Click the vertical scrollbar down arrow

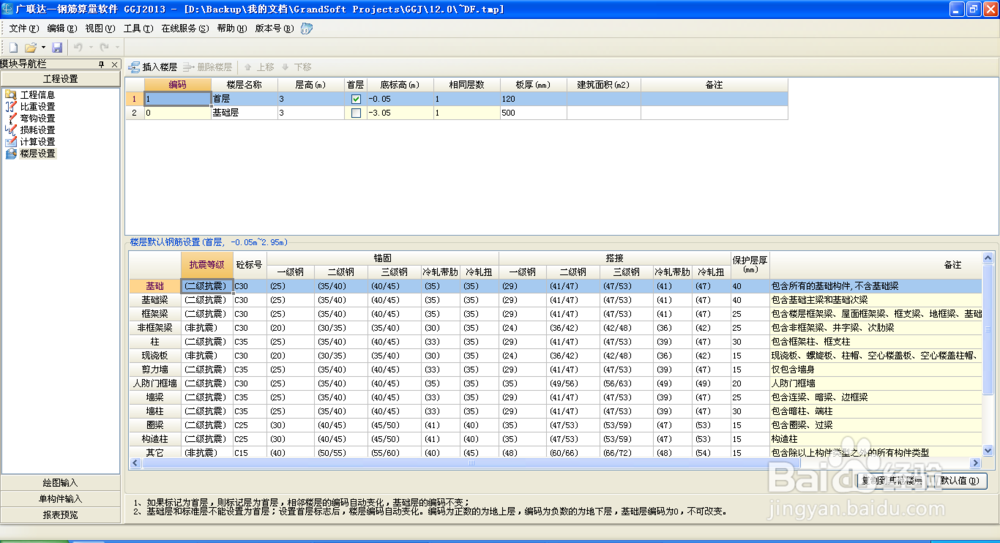point(988,450)
